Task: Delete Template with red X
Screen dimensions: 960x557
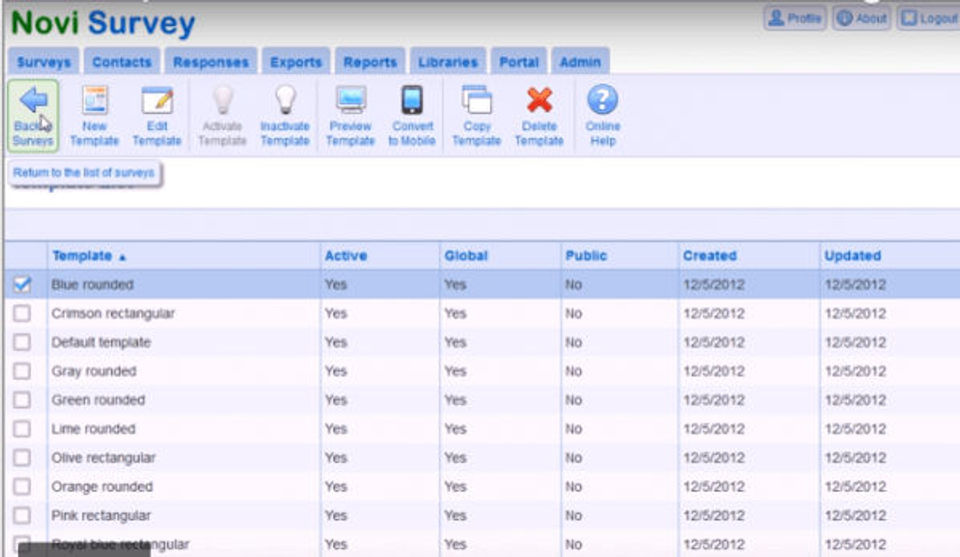Action: 539,116
